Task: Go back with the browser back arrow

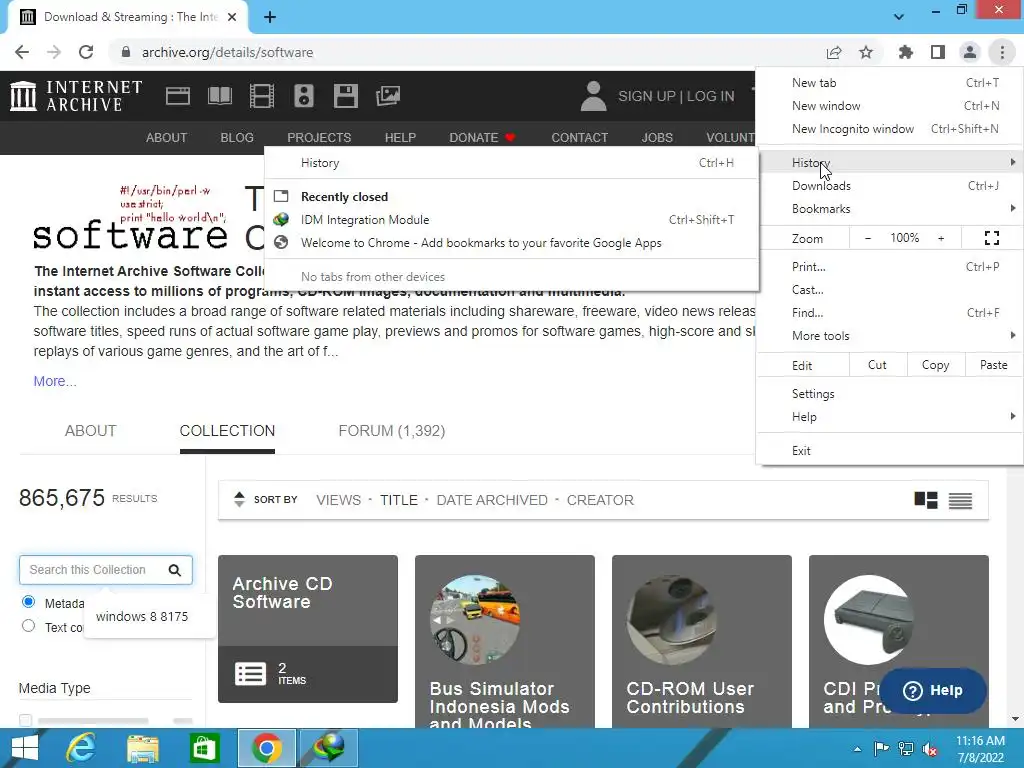Action: click(22, 52)
